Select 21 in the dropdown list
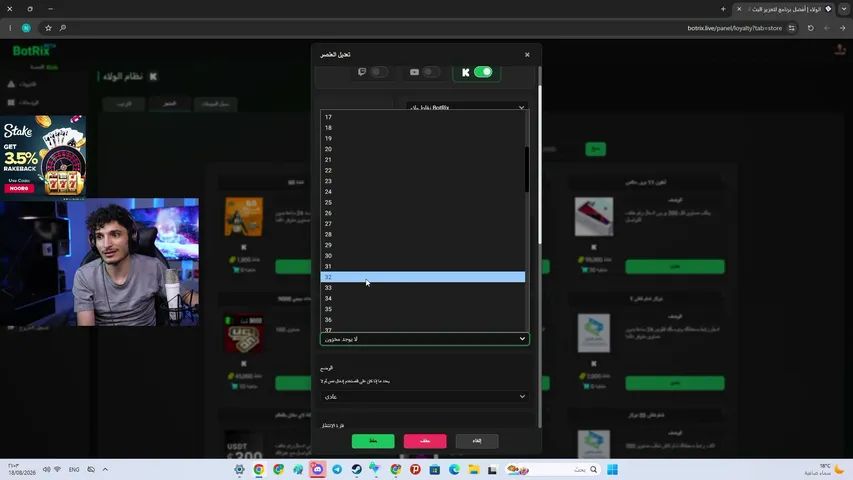This screenshot has height=480, width=853. click(x=423, y=159)
